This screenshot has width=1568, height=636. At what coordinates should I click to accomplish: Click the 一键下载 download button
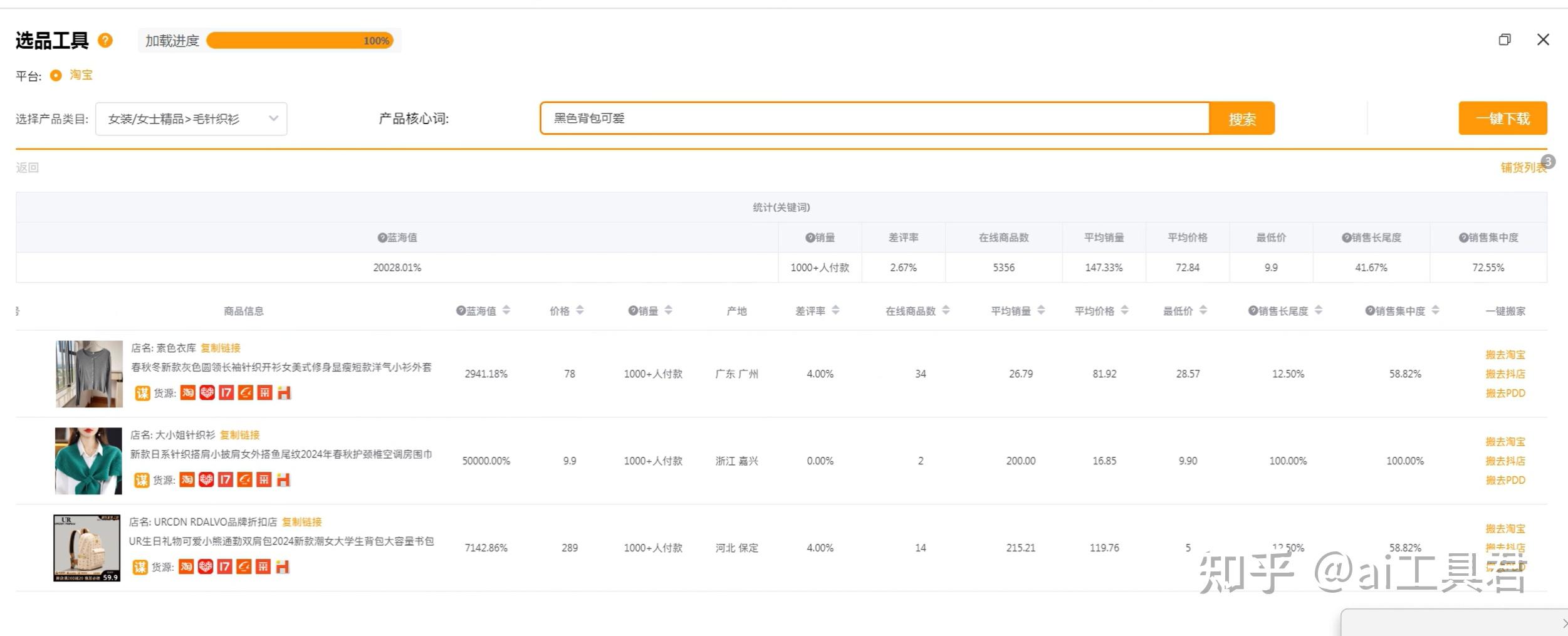click(x=1502, y=118)
